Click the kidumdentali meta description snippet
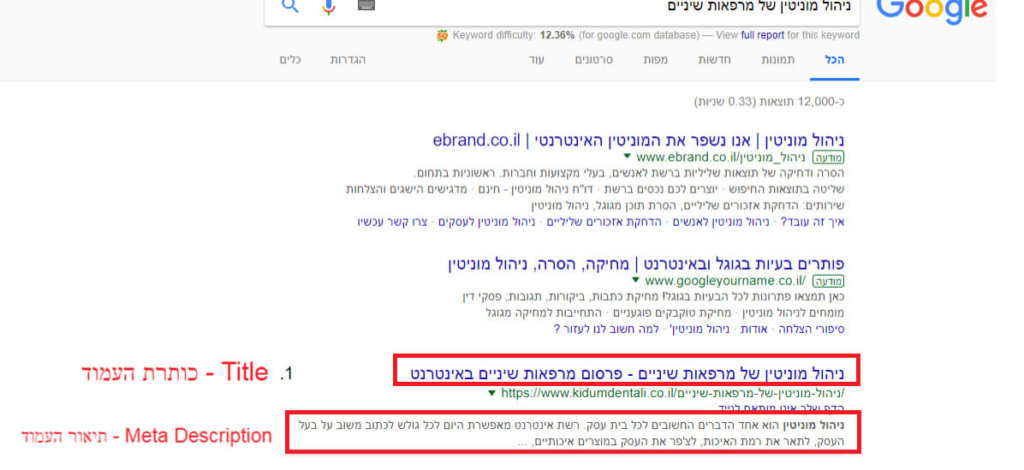Image resolution: width=1024 pixels, height=470 pixels. tap(572, 433)
